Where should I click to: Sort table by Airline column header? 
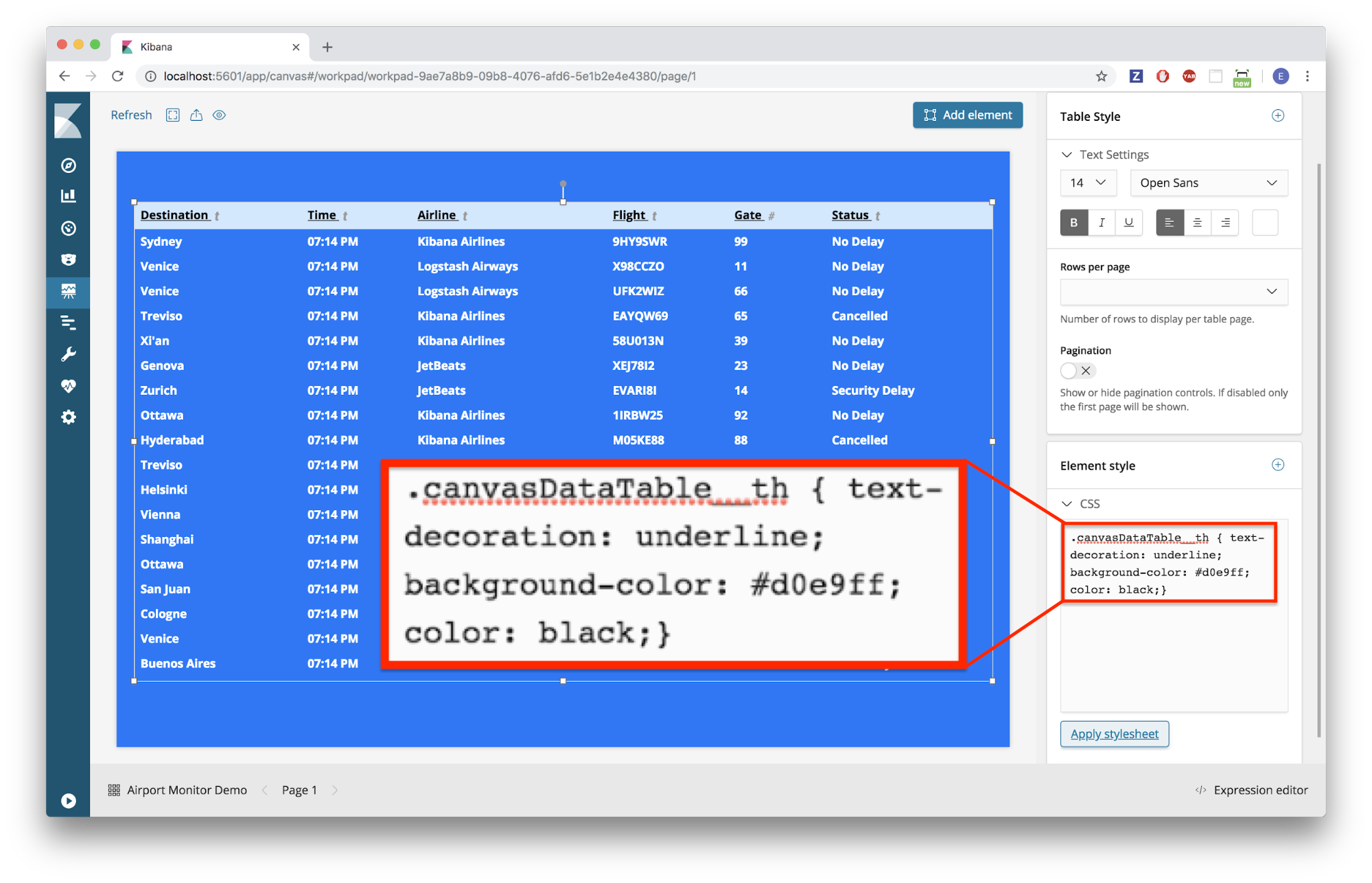(443, 215)
